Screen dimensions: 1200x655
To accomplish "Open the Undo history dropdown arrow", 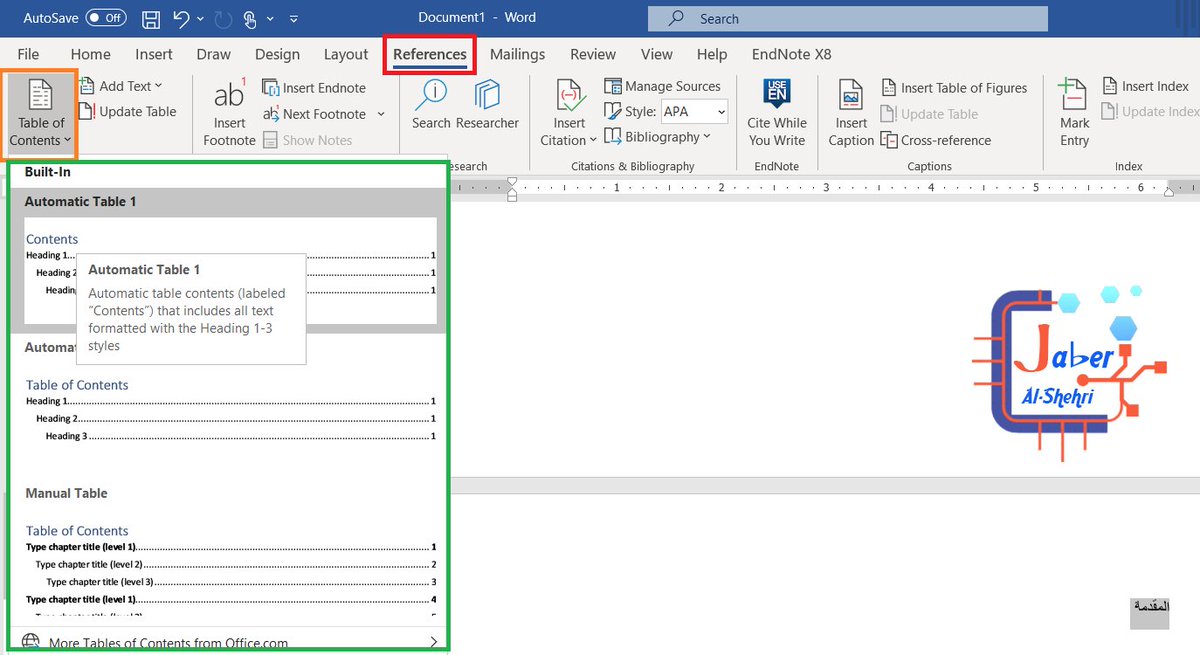I will tap(199, 19).
